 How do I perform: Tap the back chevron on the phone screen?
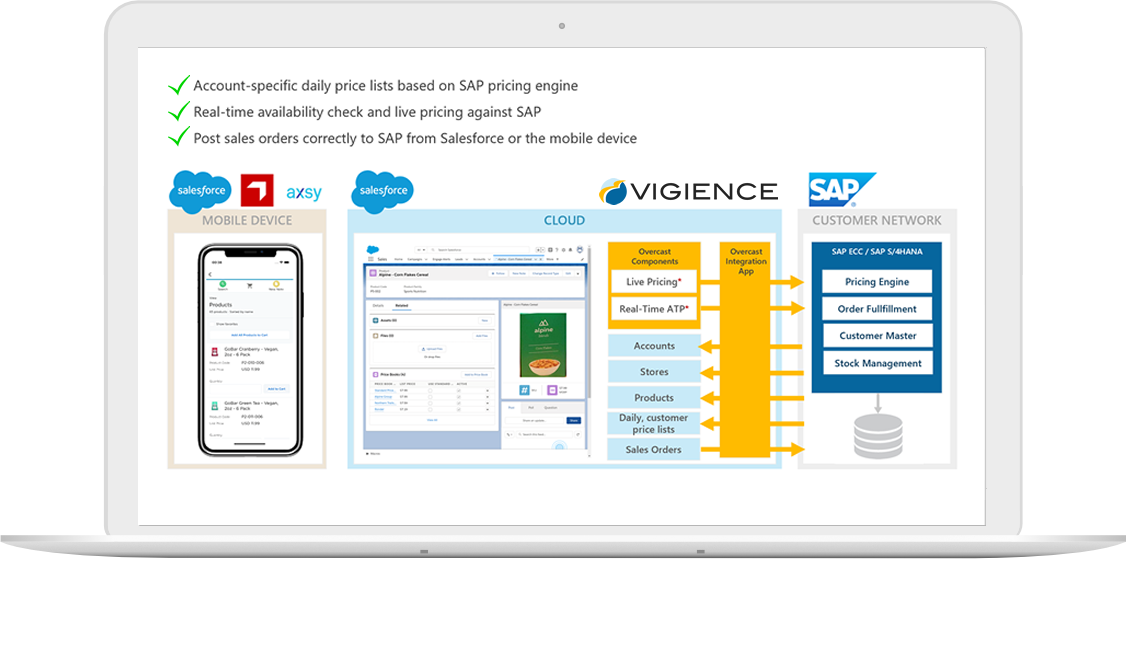[x=210, y=274]
